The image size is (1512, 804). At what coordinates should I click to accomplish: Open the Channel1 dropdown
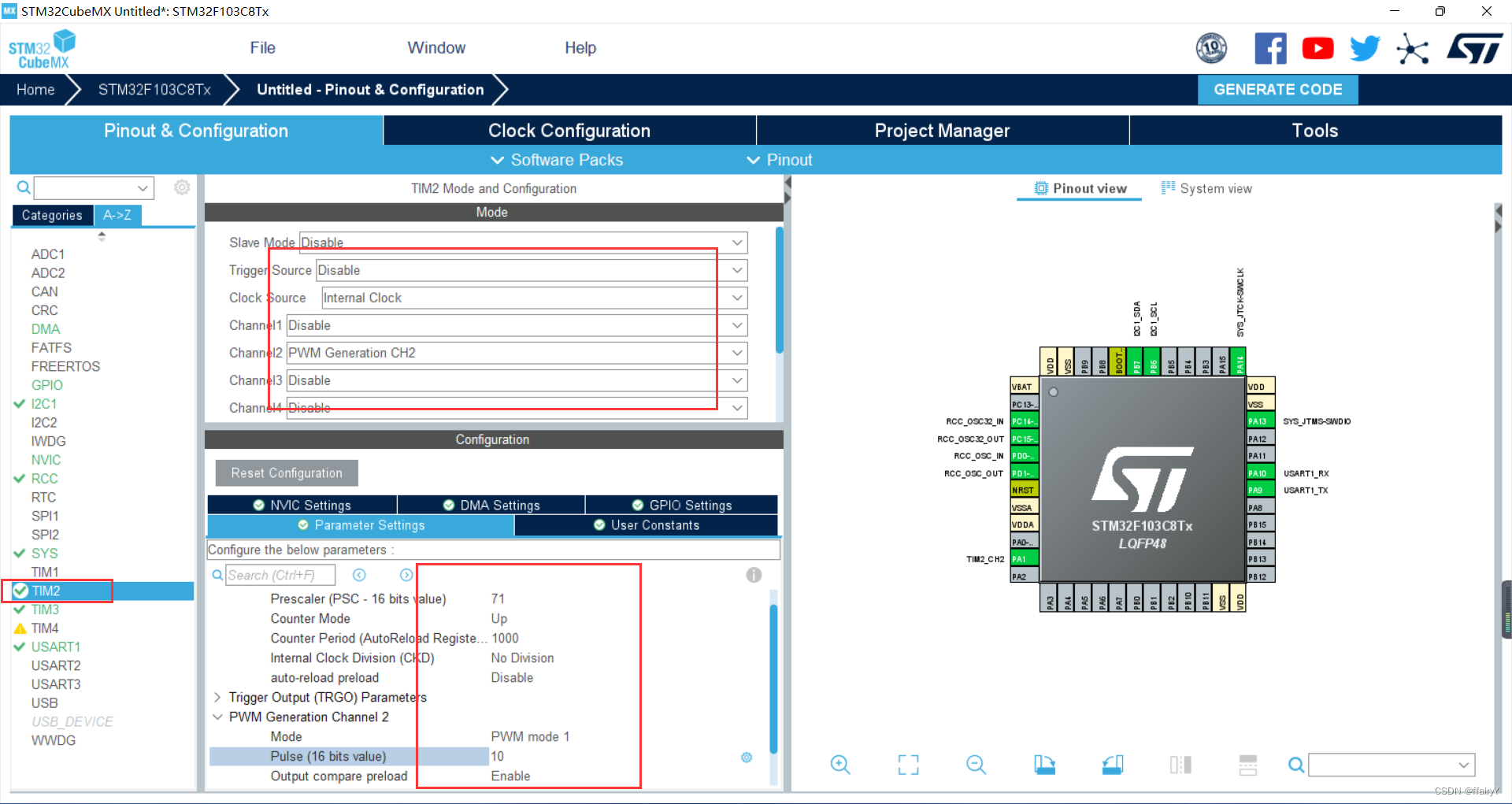pos(517,325)
